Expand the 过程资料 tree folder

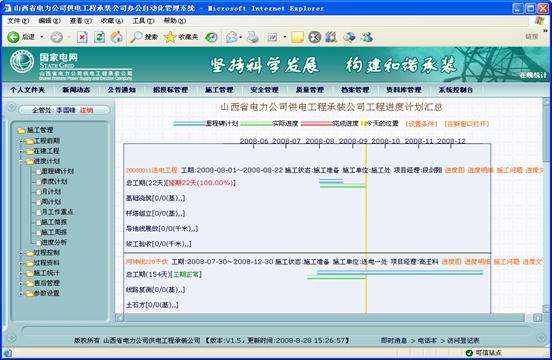coord(21,263)
